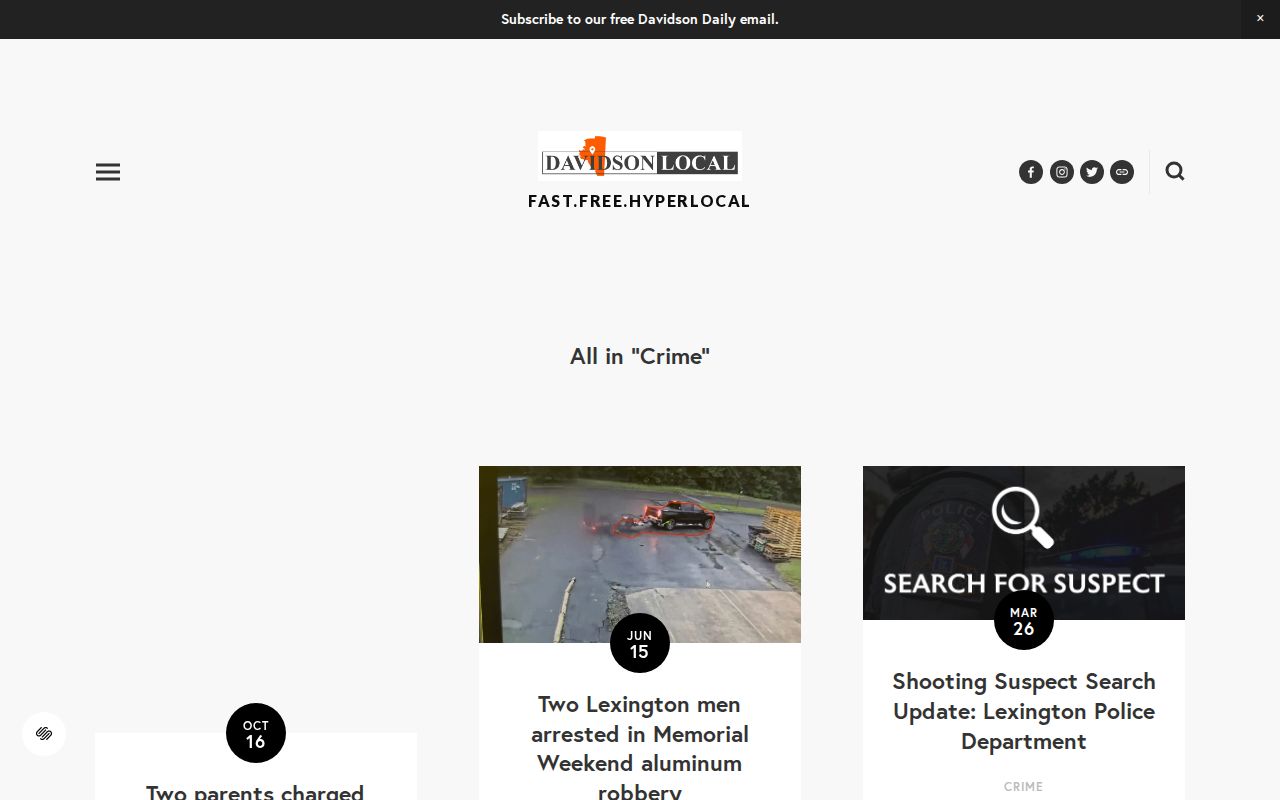The width and height of the screenshot is (1280, 800).
Task: Click the All in "Crime" heading
Action: click(640, 356)
